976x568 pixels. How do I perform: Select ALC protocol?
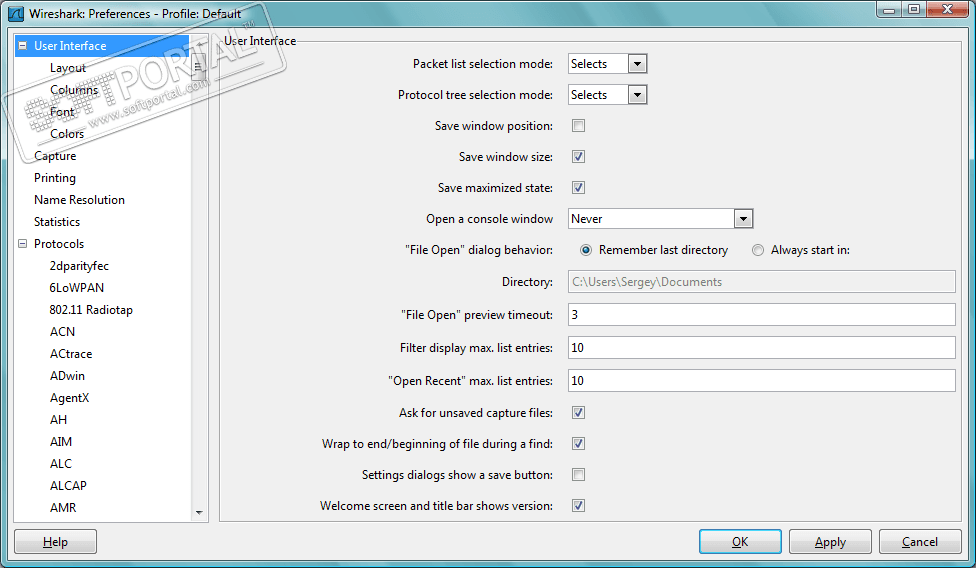61,463
